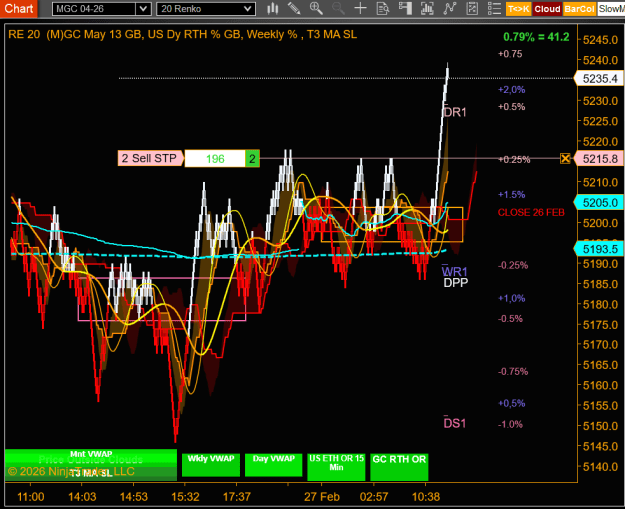
Task: Click the green order quantity 2 box
Action: click(252, 159)
